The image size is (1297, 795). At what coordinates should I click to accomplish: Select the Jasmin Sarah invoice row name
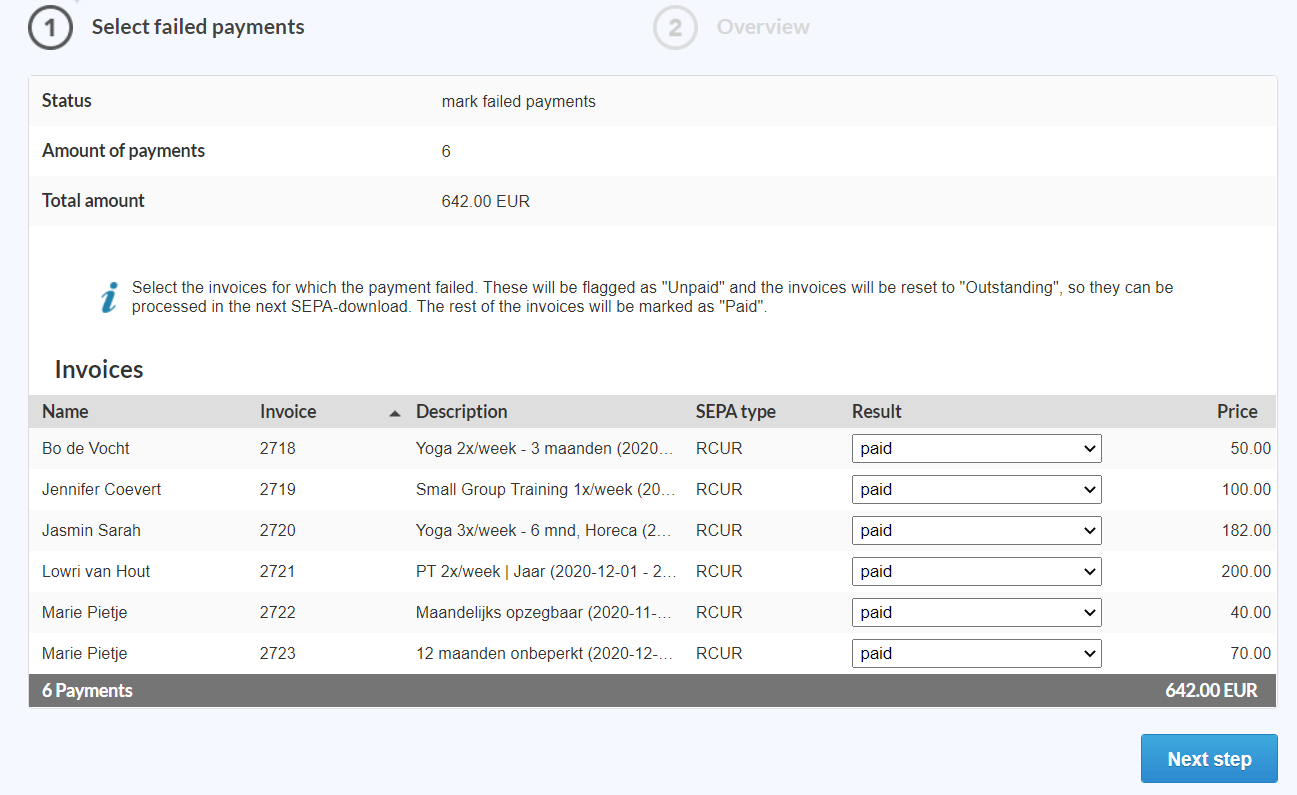91,531
